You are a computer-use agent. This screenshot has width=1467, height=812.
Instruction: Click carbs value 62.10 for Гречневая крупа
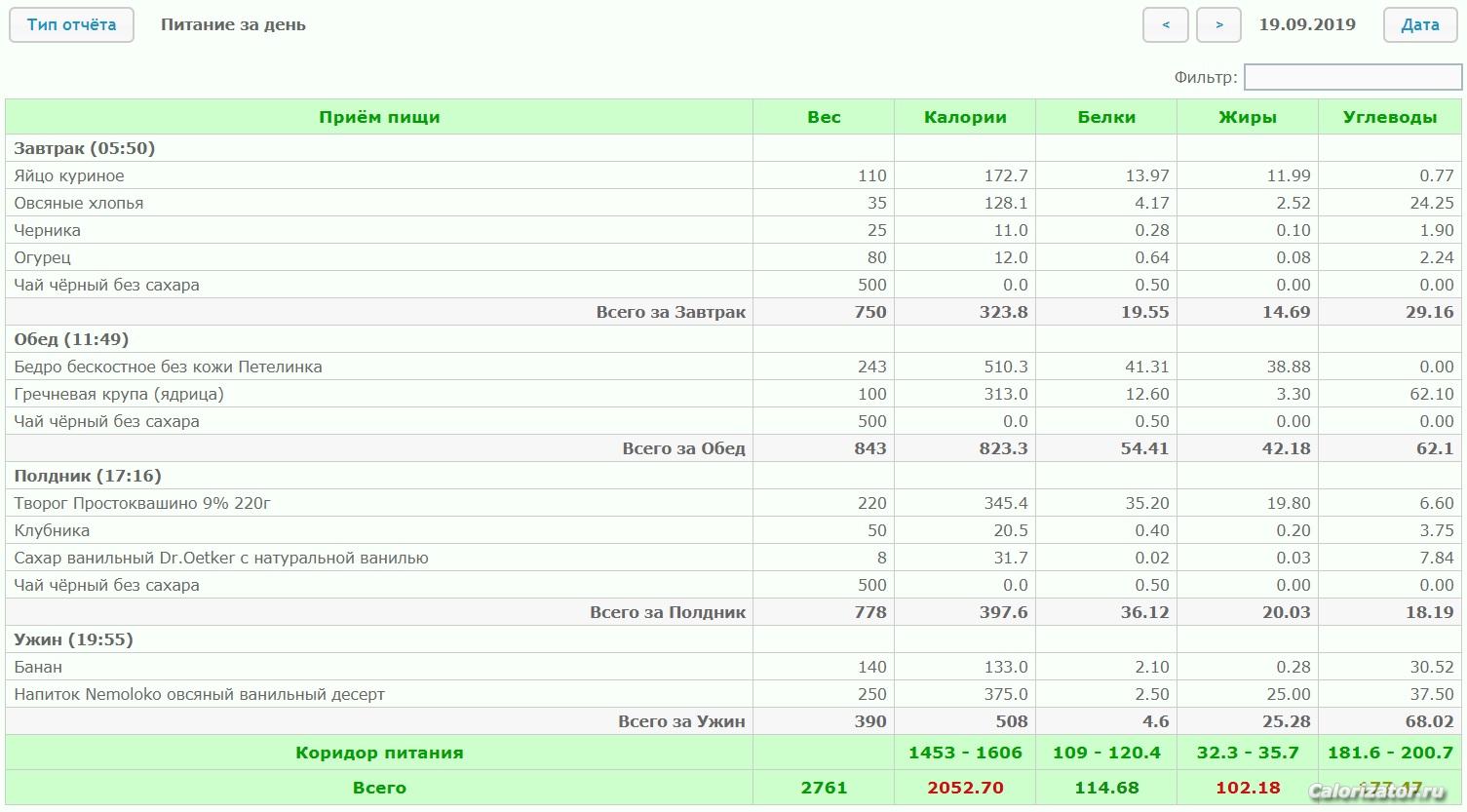pyautogui.click(x=1431, y=394)
